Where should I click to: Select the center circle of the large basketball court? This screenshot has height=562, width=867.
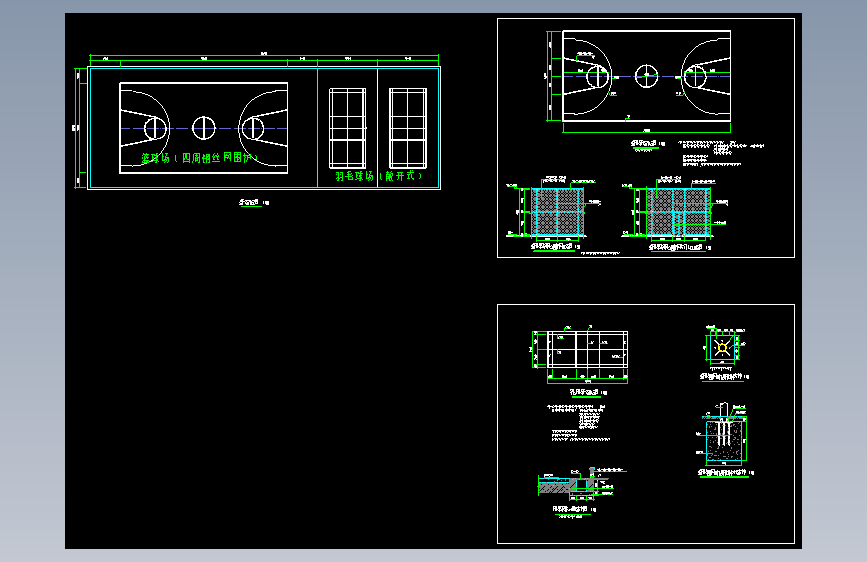coord(203,128)
